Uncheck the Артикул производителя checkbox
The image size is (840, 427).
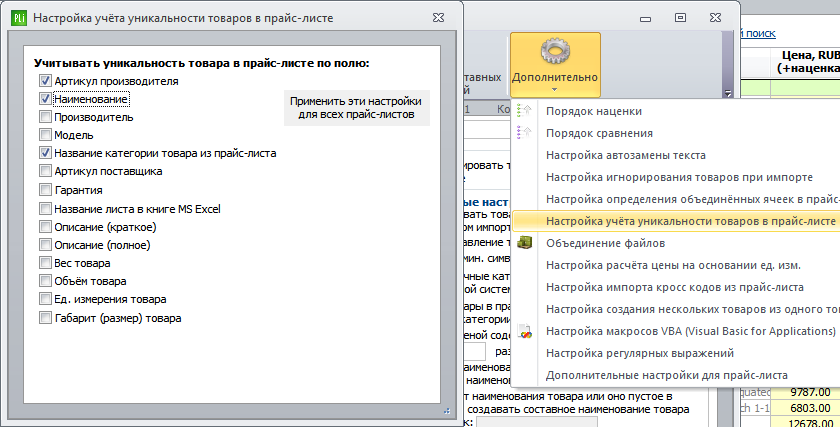[x=45, y=81]
